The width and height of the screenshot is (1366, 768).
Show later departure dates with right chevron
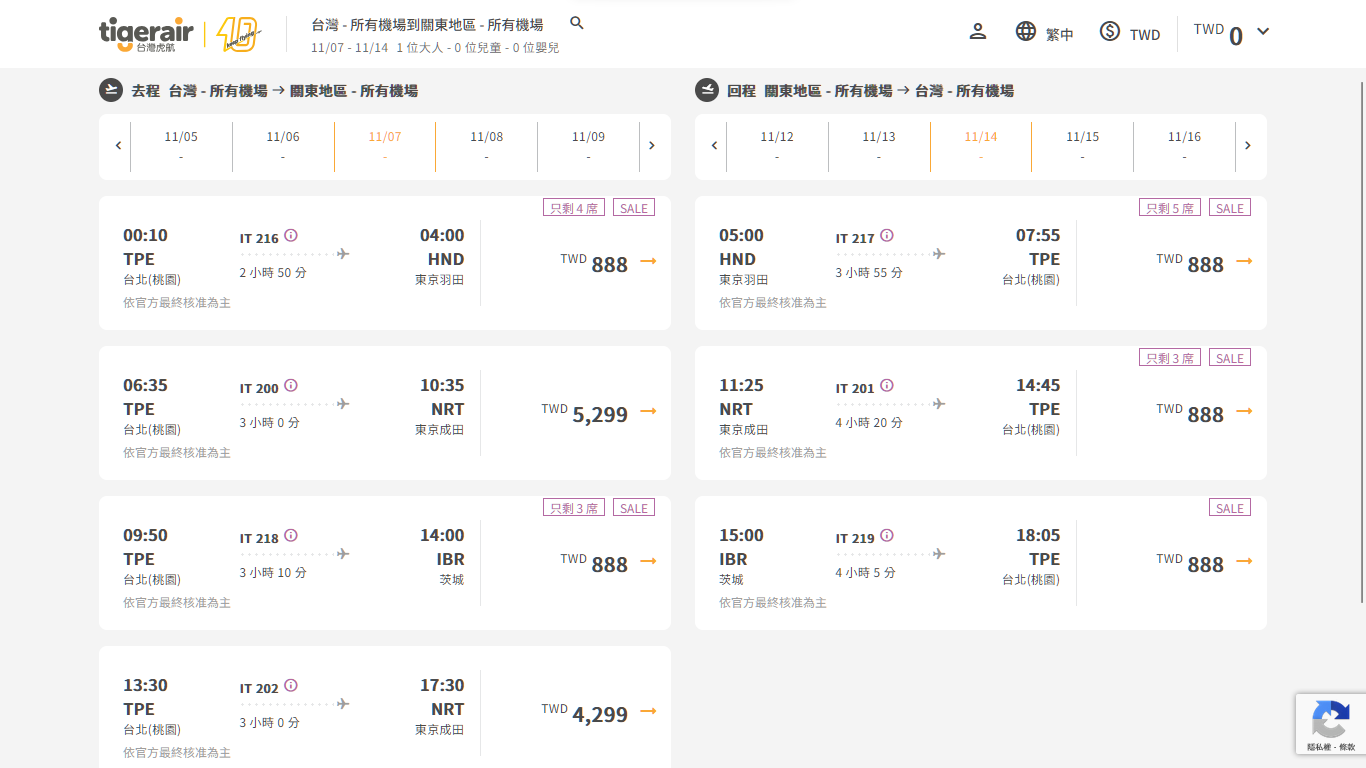pos(652,146)
